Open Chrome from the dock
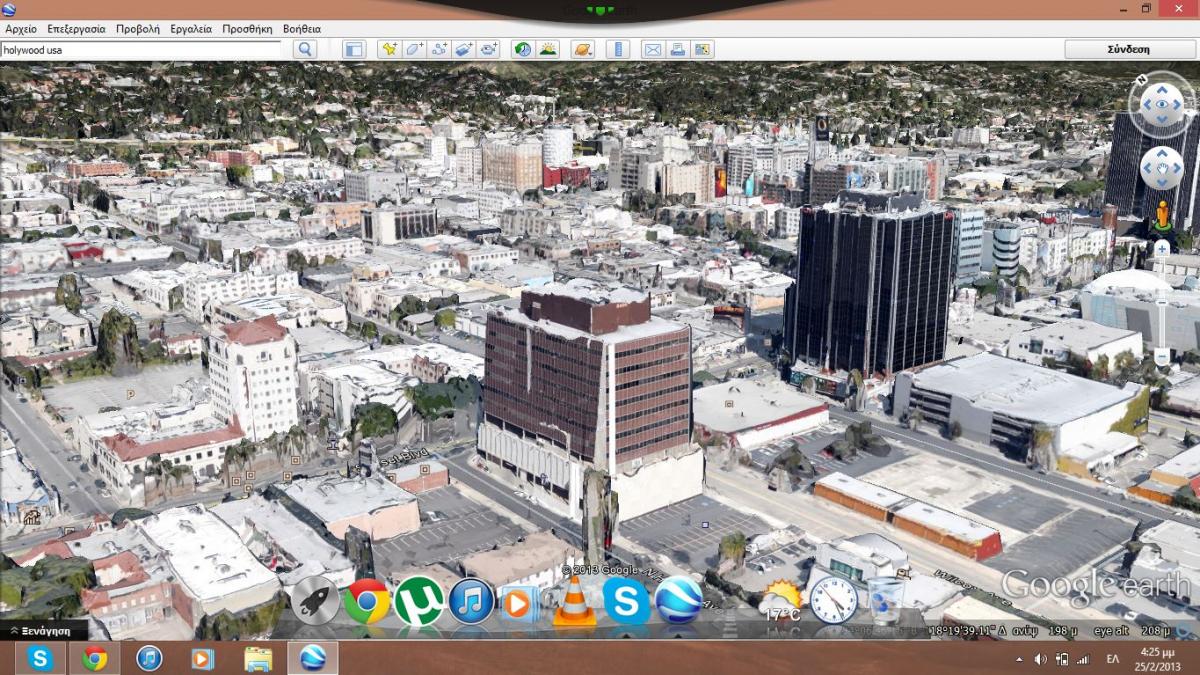1200x675 pixels. 367,602
